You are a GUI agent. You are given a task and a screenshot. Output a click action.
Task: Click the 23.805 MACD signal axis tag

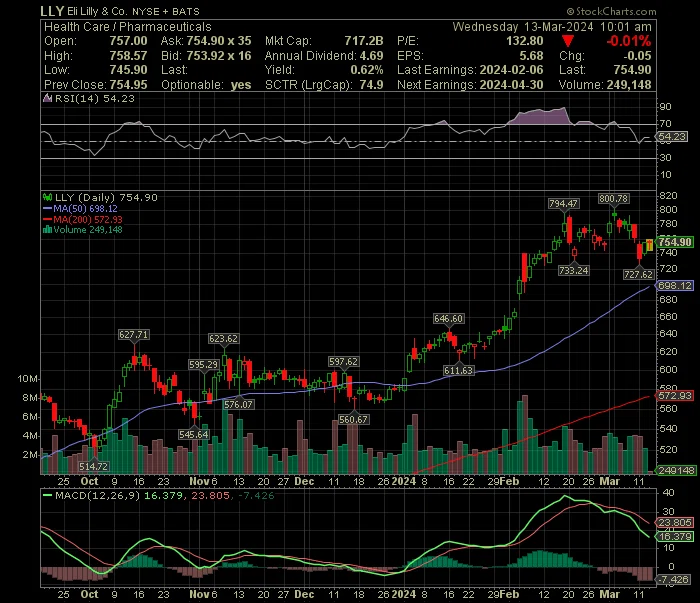675,523
